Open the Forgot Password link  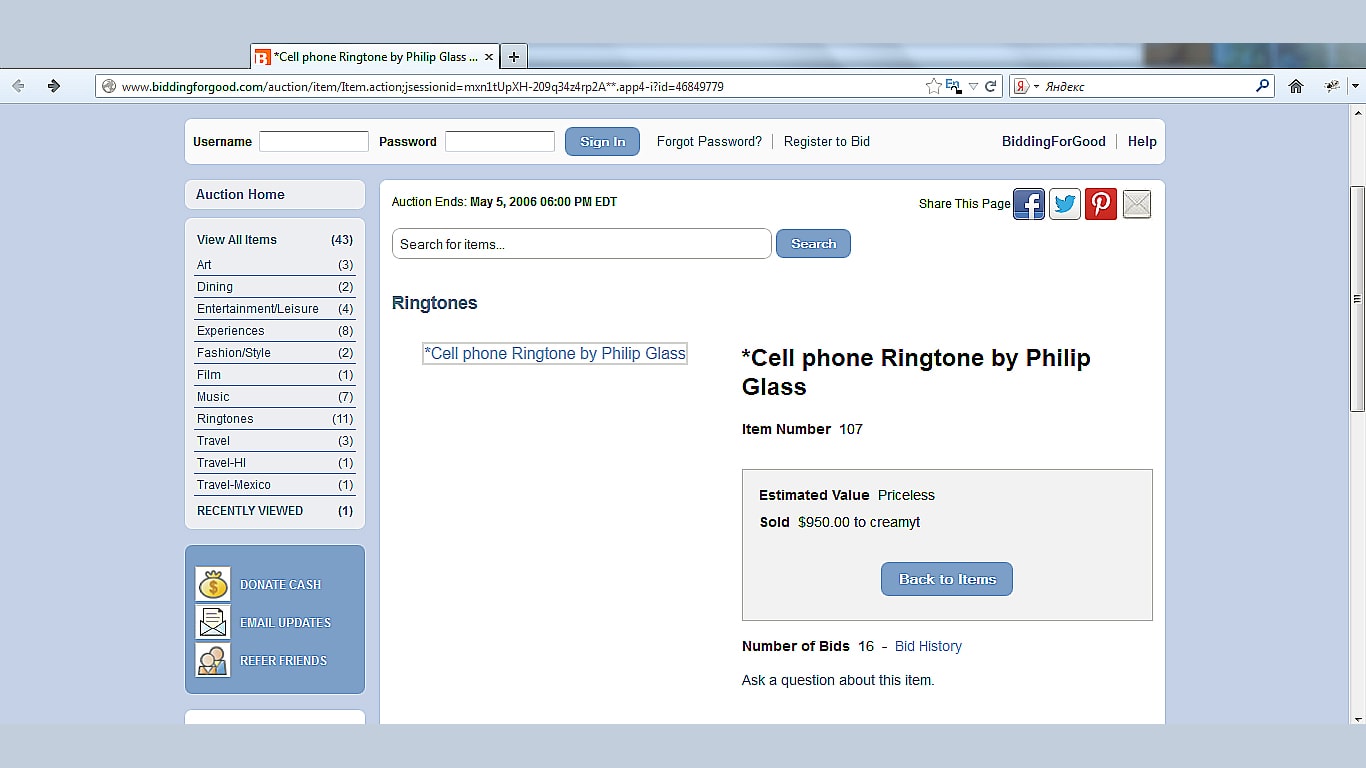coord(709,142)
